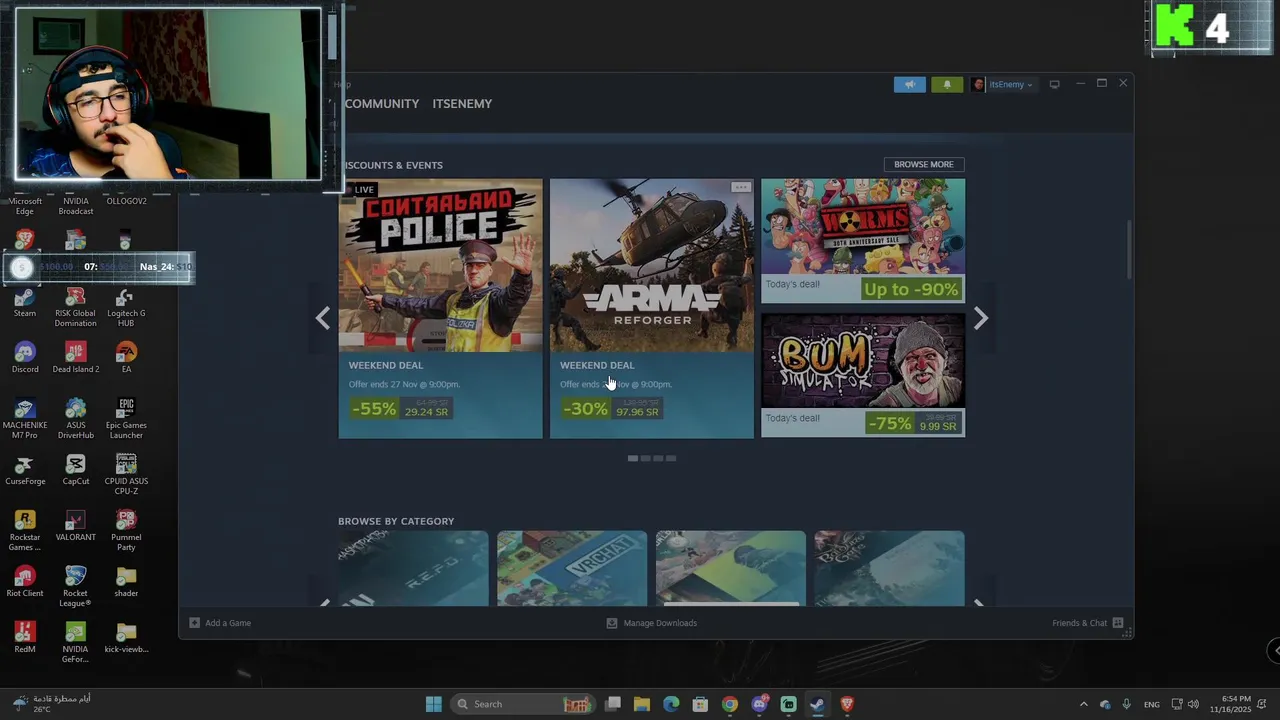This screenshot has width=1280, height=720.
Task: Select RISK Global Domination desktop icon
Action: point(75,307)
